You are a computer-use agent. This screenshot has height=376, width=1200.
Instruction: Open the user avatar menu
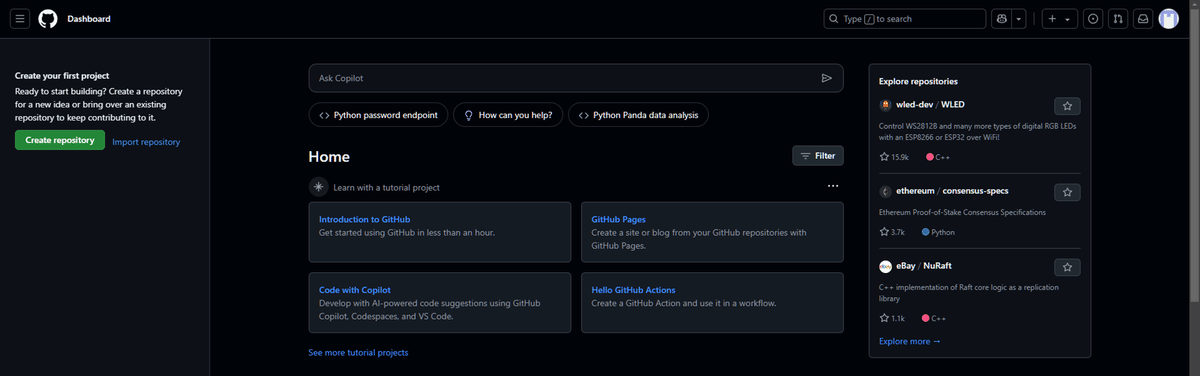click(1169, 19)
